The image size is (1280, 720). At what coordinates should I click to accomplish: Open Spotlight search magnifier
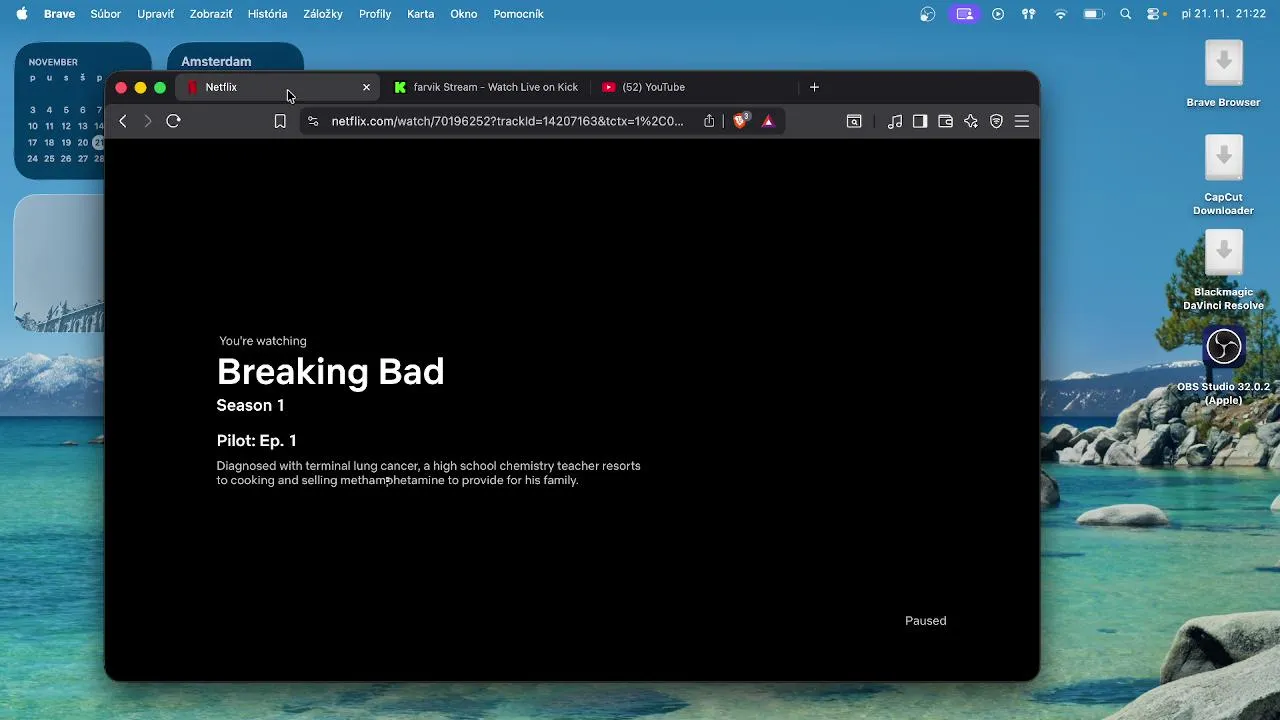1126,14
